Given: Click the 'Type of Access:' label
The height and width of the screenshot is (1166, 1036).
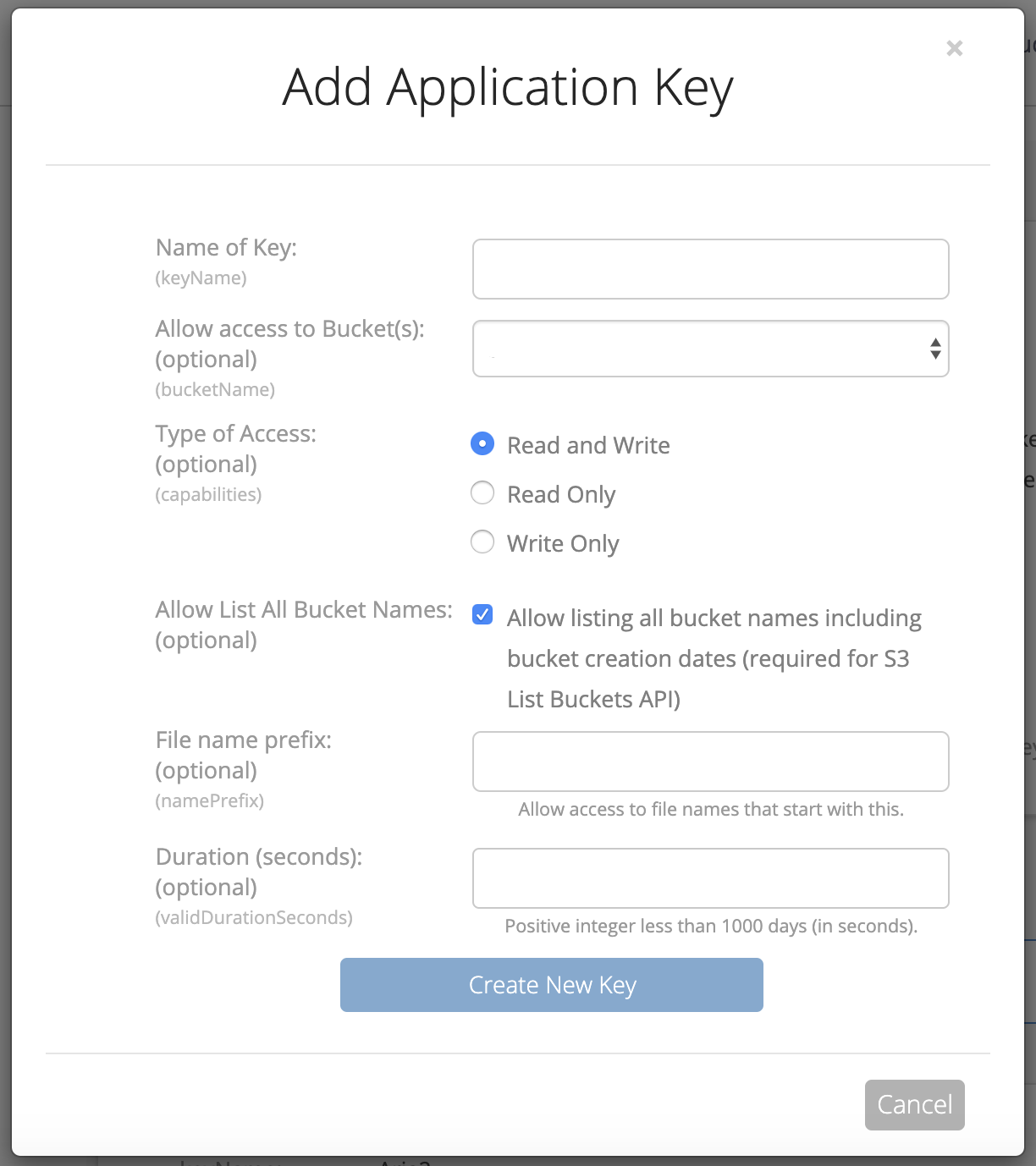Looking at the screenshot, I should 236,433.
